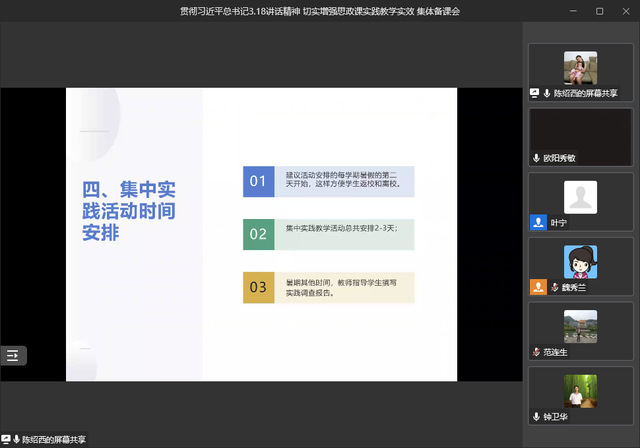Click 范连生's participant tile

580,326
